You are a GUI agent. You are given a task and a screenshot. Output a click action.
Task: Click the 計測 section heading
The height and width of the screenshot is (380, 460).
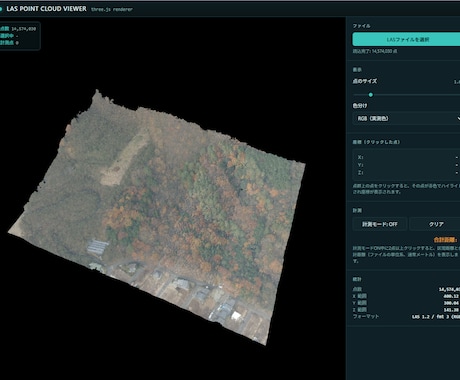(357, 210)
